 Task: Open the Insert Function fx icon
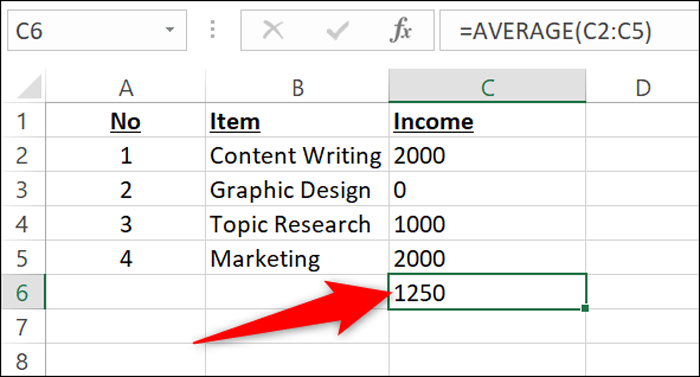pyautogui.click(x=400, y=30)
